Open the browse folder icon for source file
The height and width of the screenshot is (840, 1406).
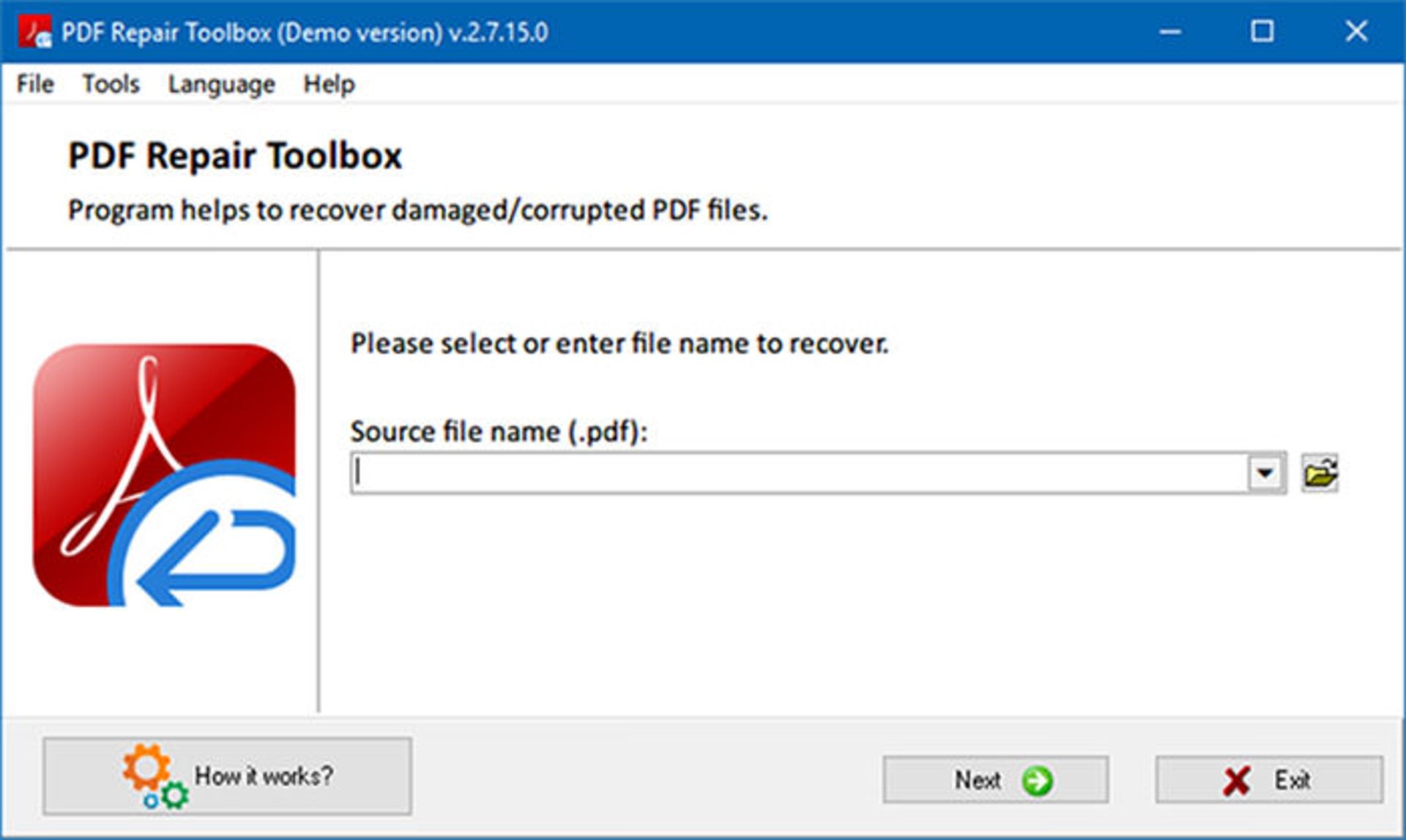[1320, 473]
